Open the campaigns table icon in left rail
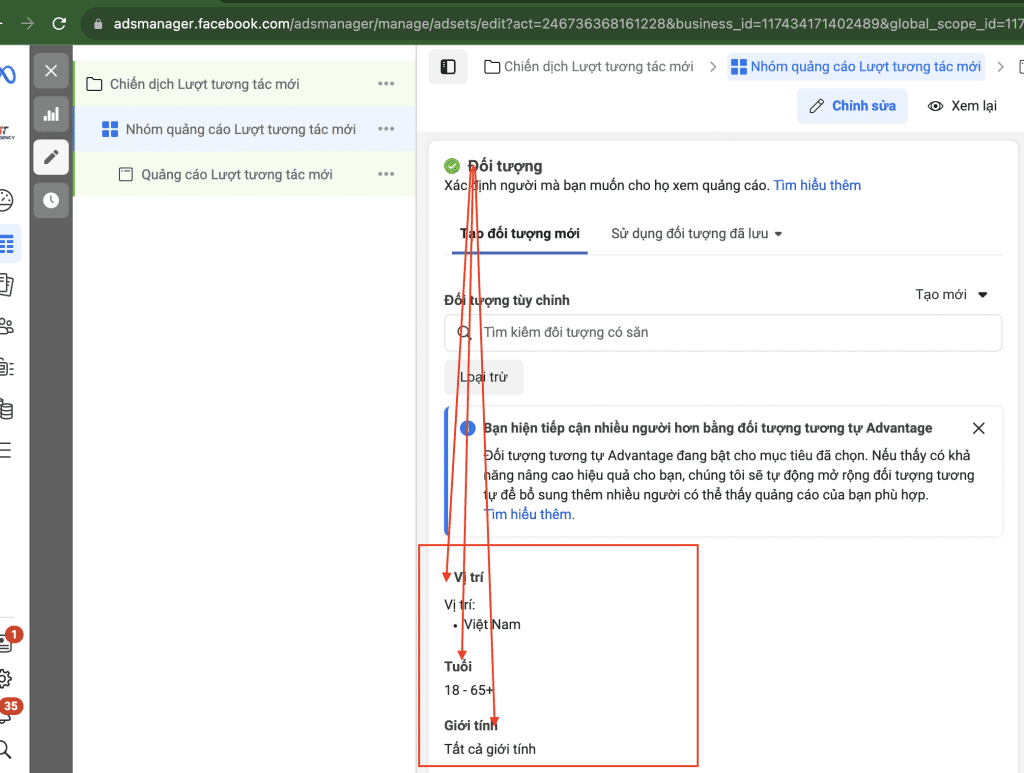The width and height of the screenshot is (1024, 773). tap(8, 244)
